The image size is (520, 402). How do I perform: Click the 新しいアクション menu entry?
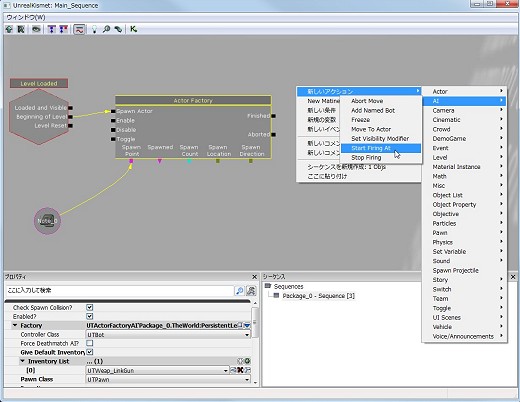359,91
